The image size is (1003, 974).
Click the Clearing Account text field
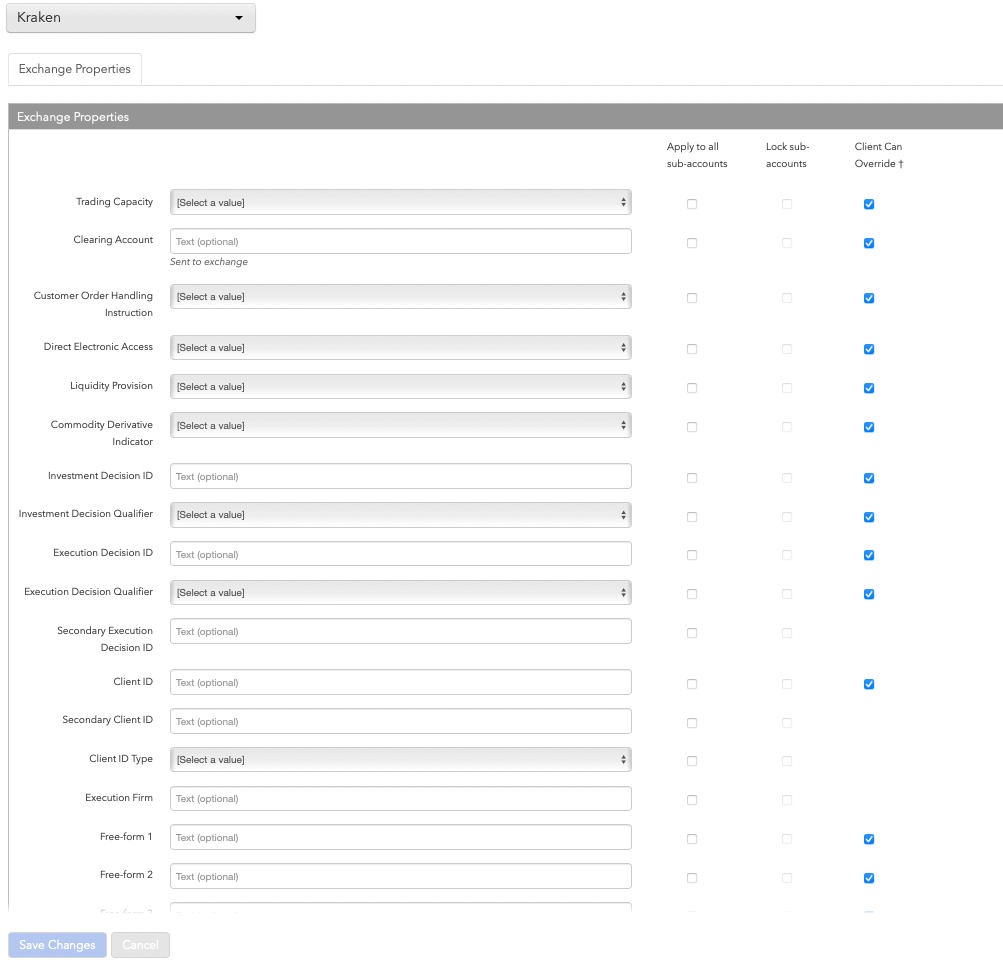coord(400,241)
